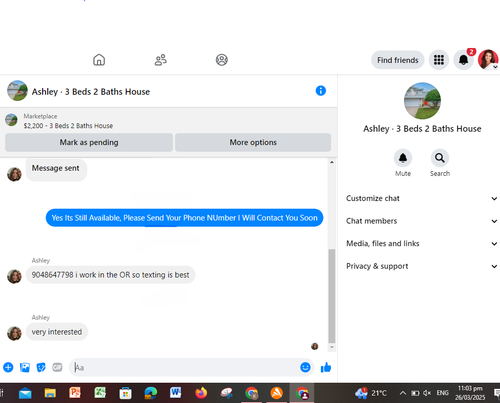Screen dimensions: 500x403
Task: Click the message with phone number 9048647798
Action: [110, 275]
